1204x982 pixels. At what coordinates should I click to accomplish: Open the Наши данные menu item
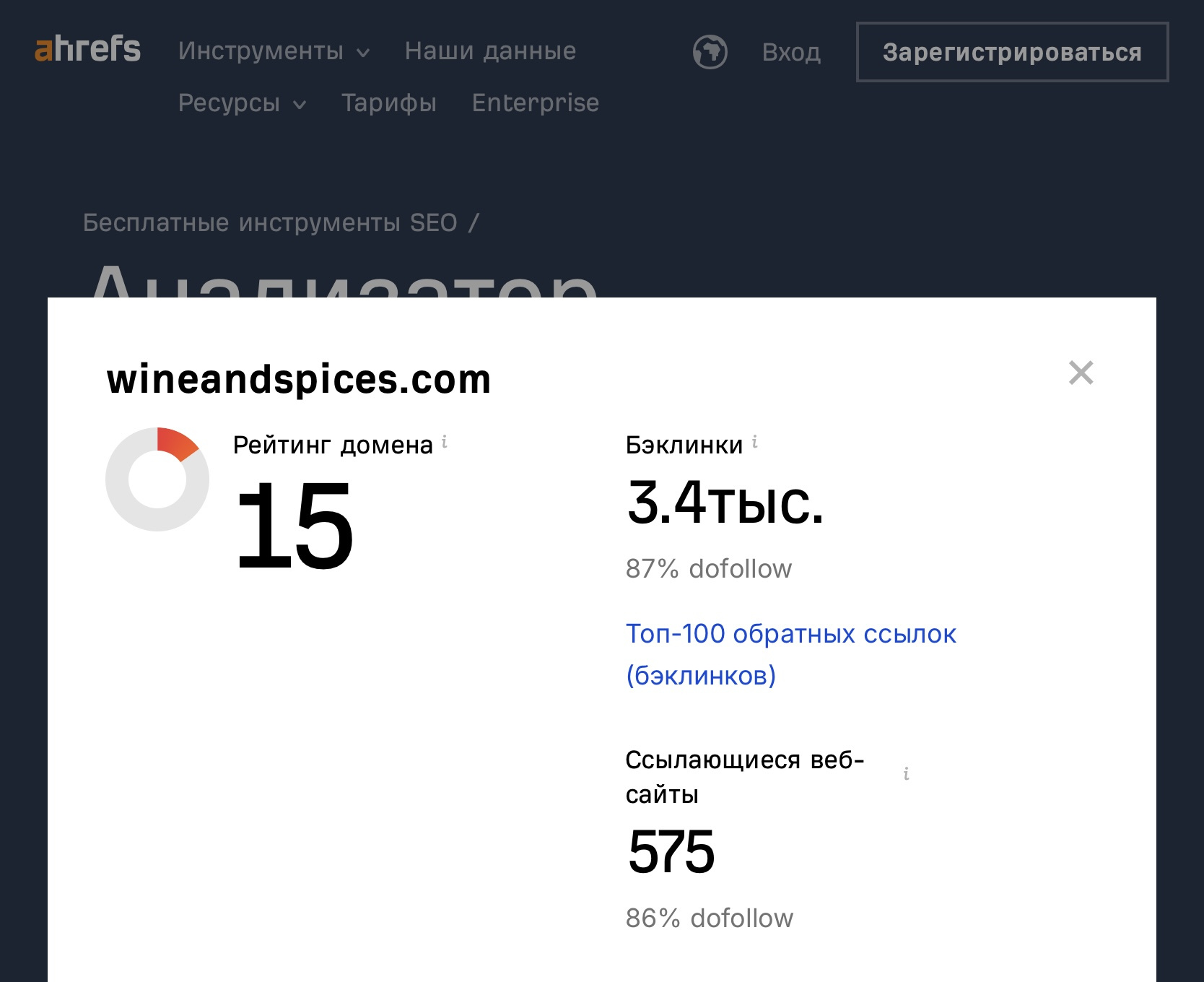point(490,51)
